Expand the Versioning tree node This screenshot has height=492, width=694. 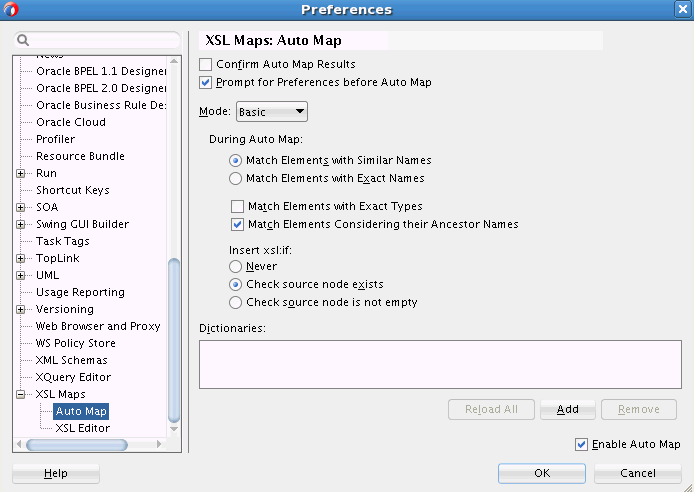(x=21, y=309)
